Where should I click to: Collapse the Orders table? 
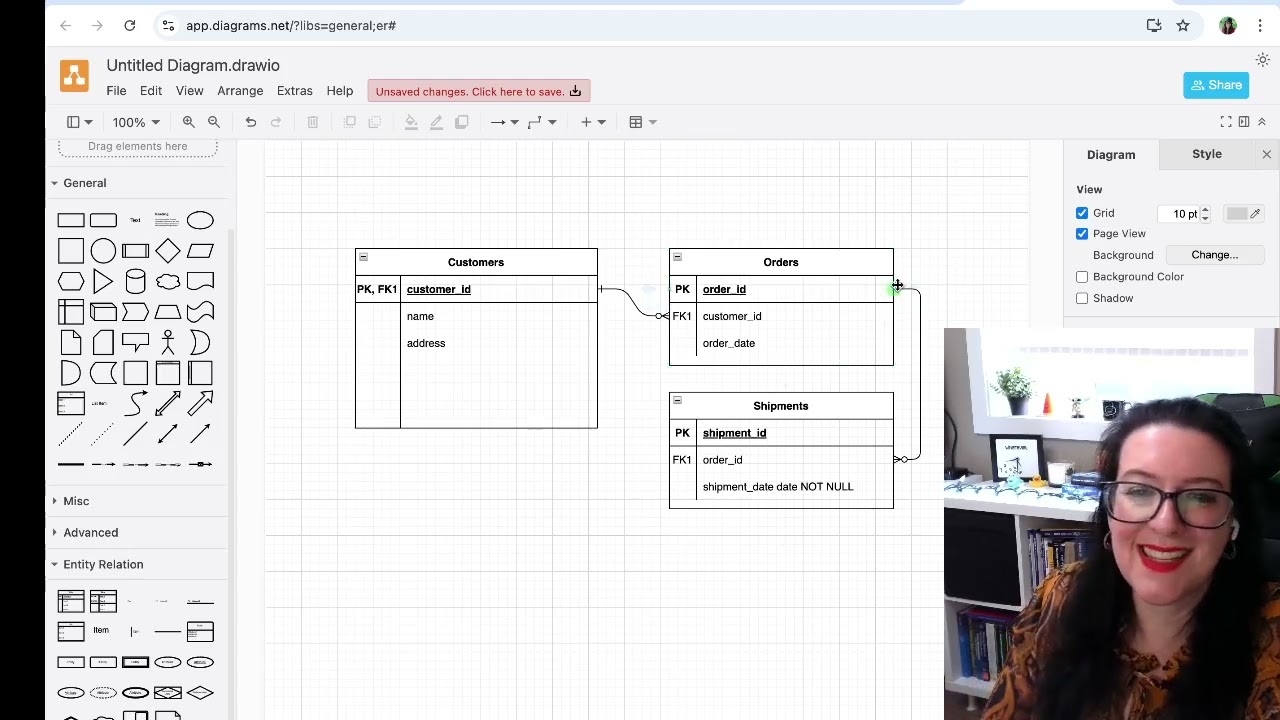click(x=677, y=257)
